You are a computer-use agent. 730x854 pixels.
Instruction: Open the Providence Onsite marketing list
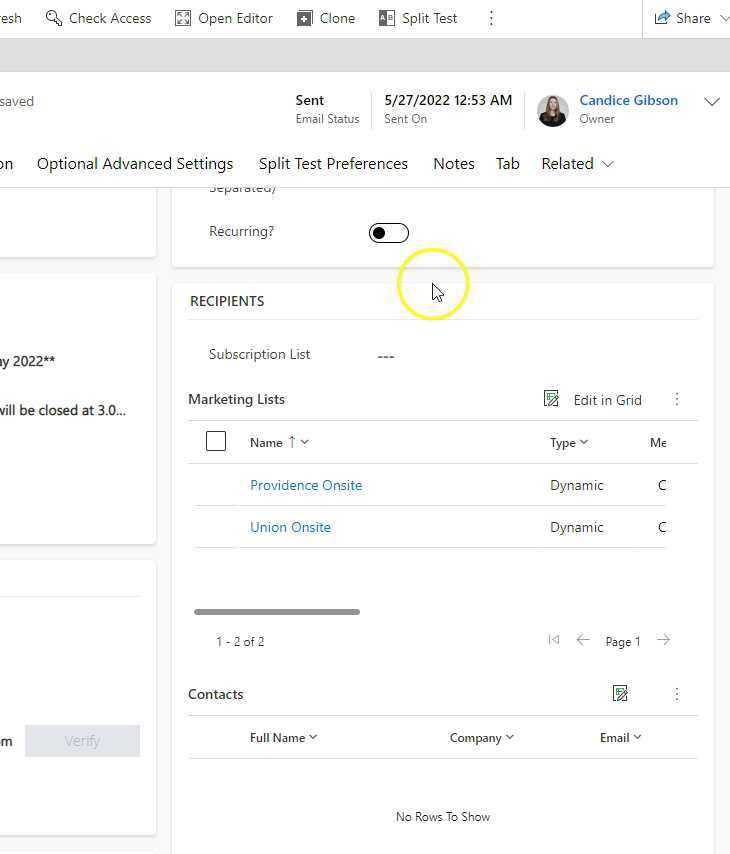click(306, 485)
